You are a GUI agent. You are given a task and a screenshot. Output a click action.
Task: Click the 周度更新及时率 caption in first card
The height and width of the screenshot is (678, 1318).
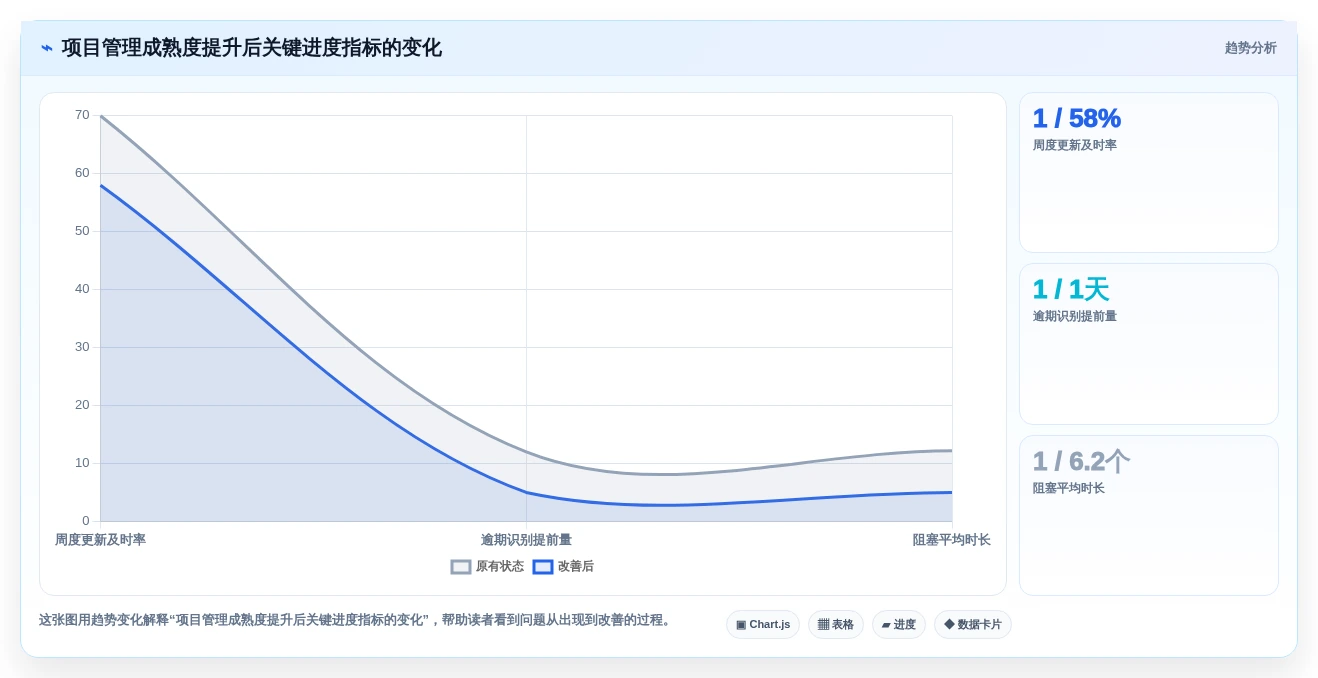[x=1075, y=145]
